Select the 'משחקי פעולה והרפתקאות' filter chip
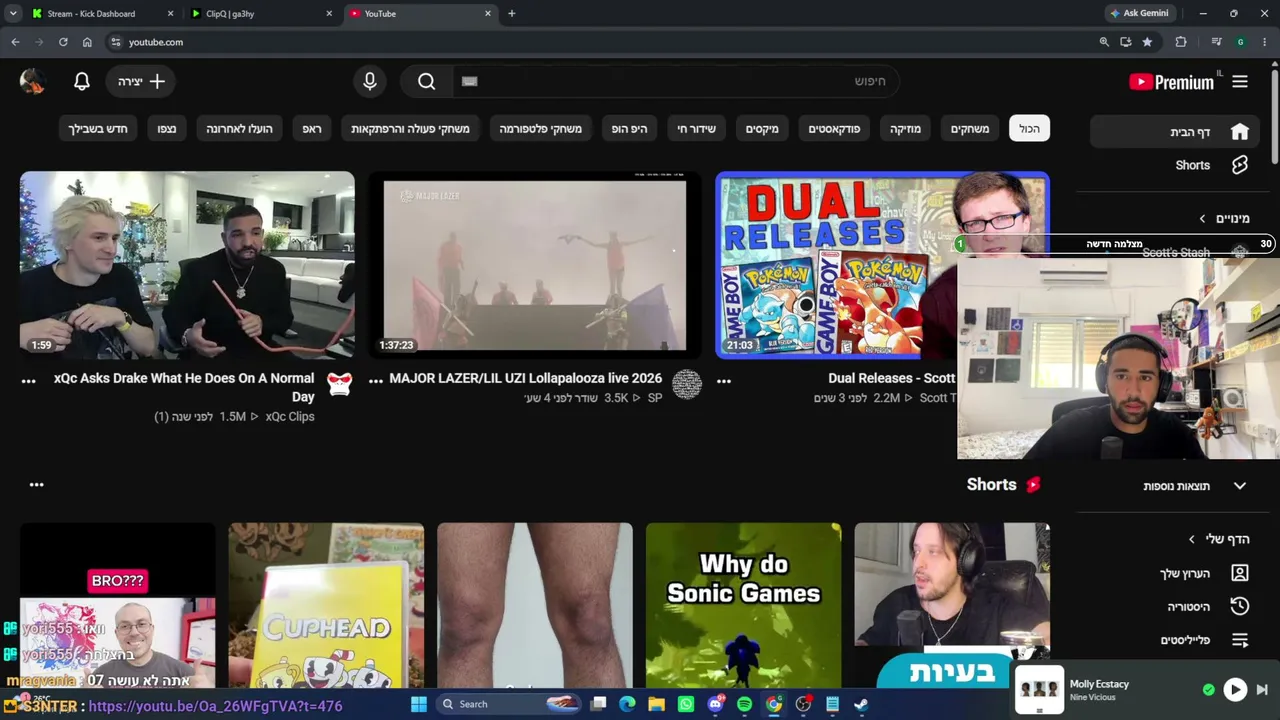 (410, 129)
